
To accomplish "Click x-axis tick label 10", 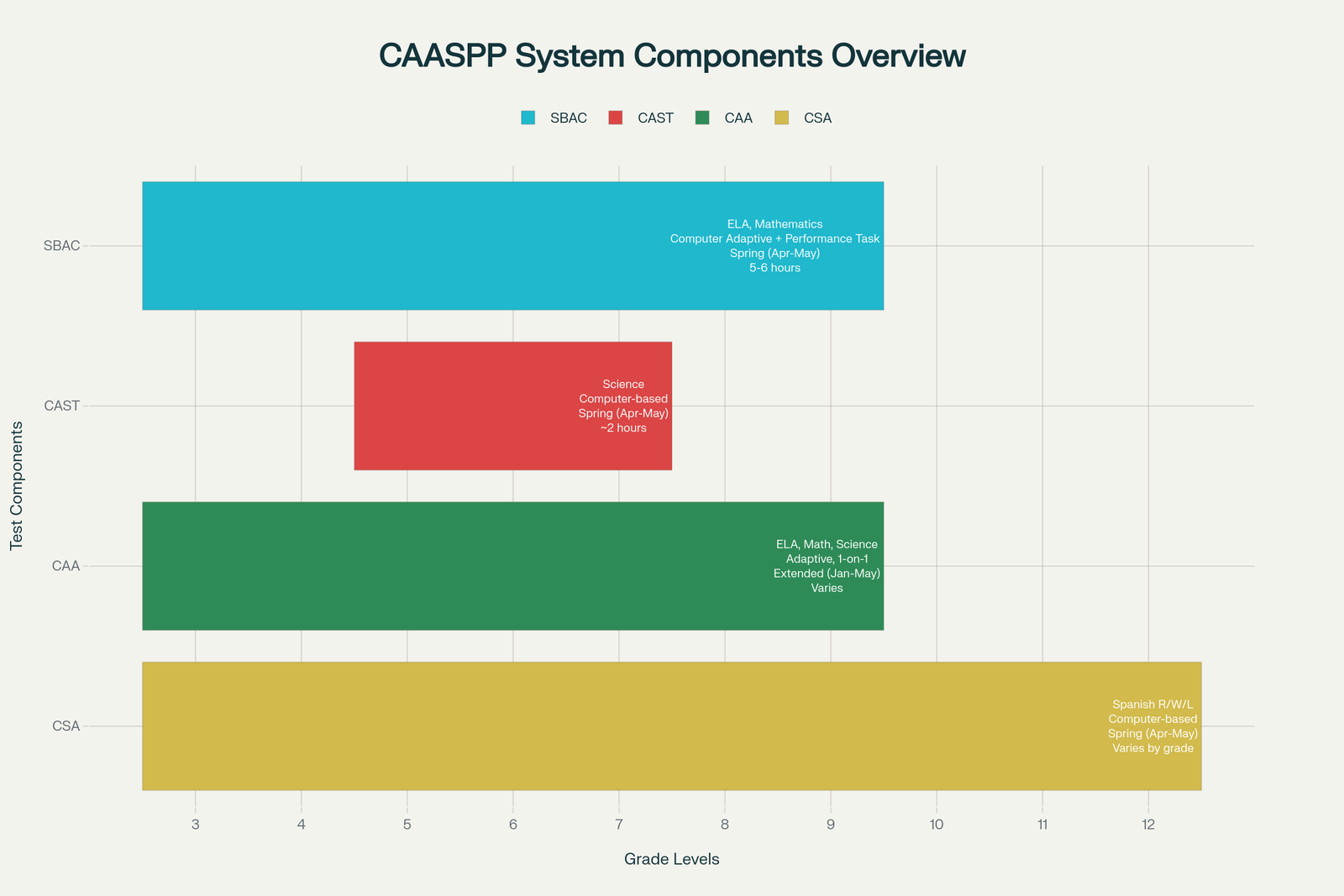I will [937, 825].
